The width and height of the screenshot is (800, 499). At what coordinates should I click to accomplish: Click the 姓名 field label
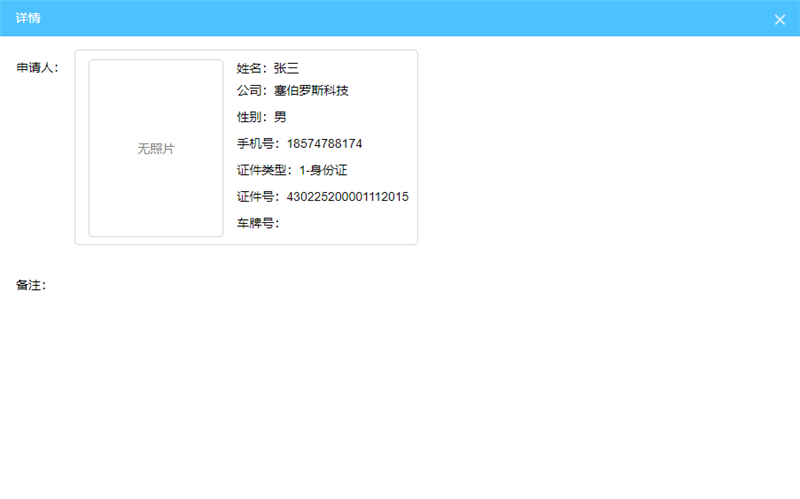click(252, 69)
